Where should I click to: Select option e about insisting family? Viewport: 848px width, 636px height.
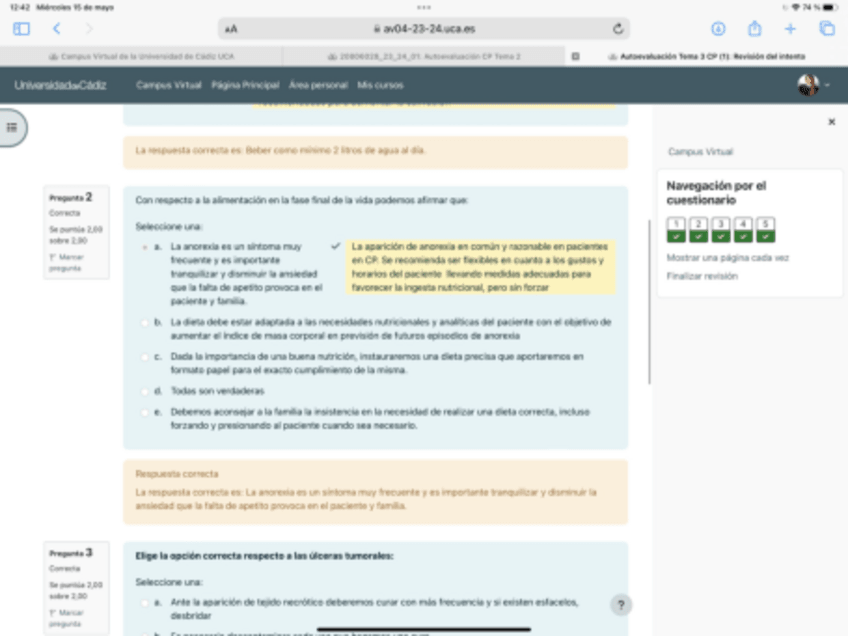coord(144,413)
